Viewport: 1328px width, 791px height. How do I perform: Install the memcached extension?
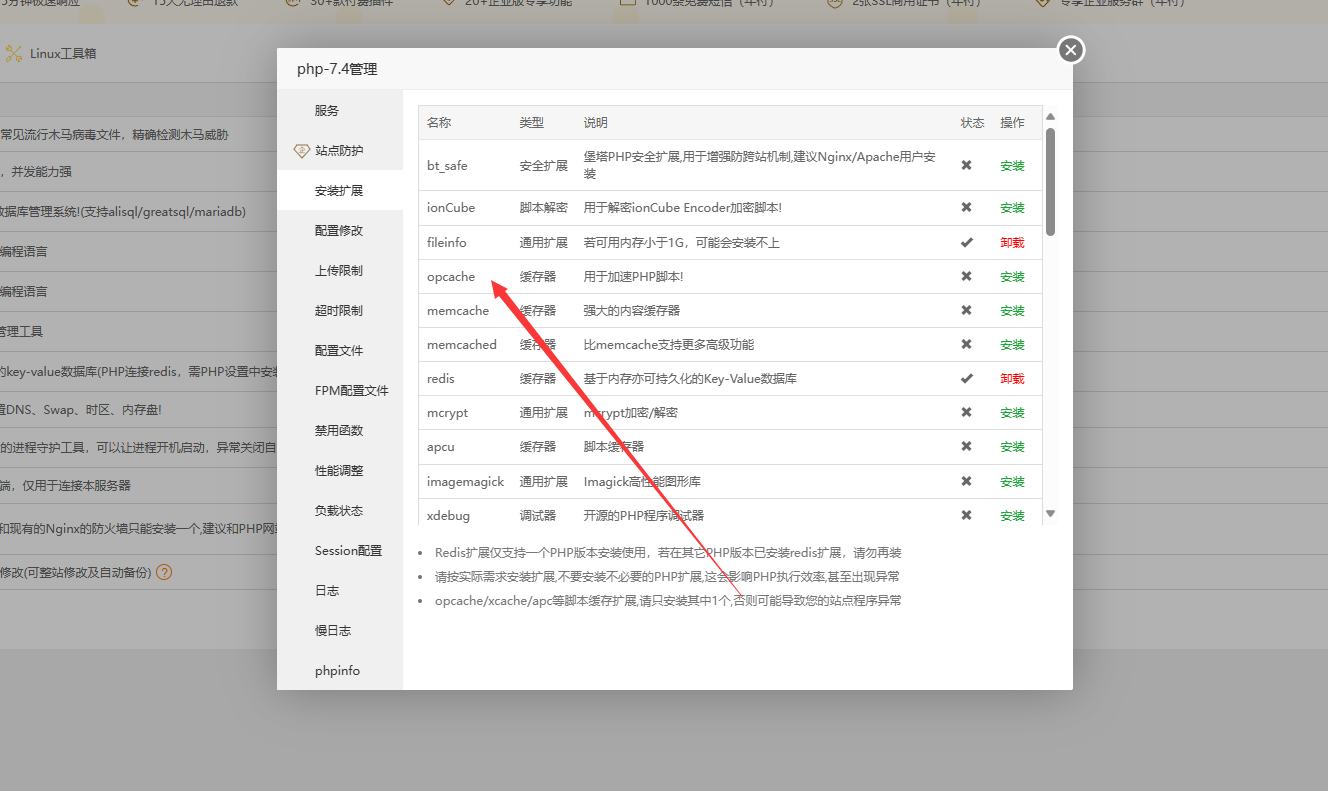(x=1012, y=345)
